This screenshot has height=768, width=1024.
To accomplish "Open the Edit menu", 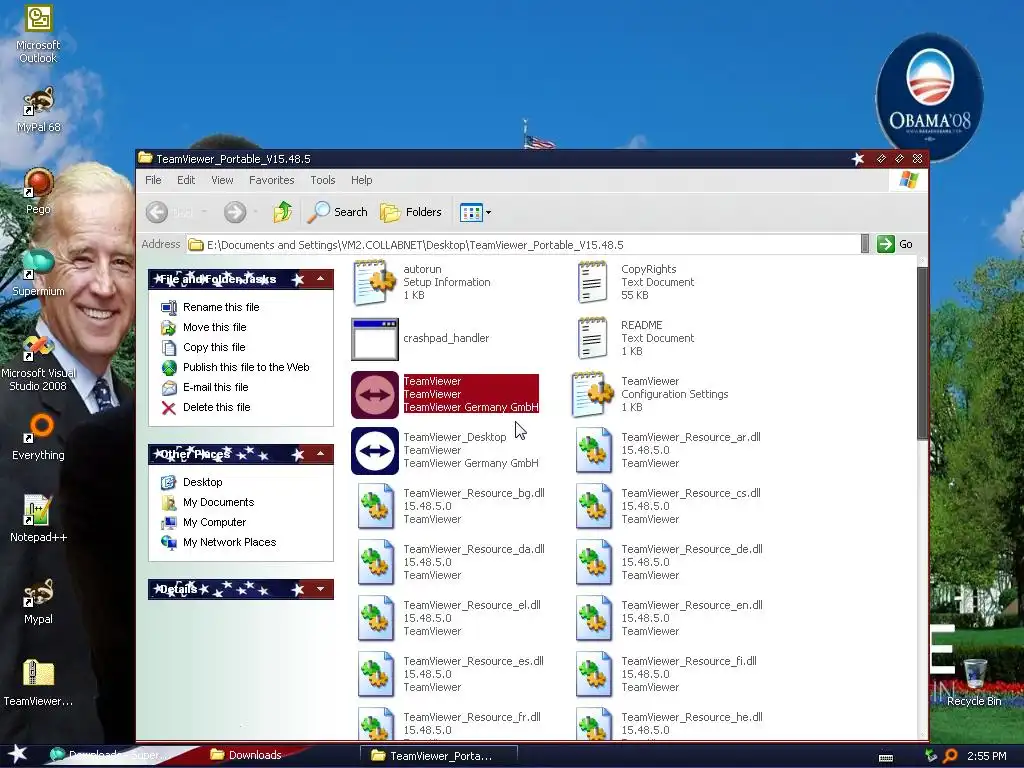I will (186, 180).
